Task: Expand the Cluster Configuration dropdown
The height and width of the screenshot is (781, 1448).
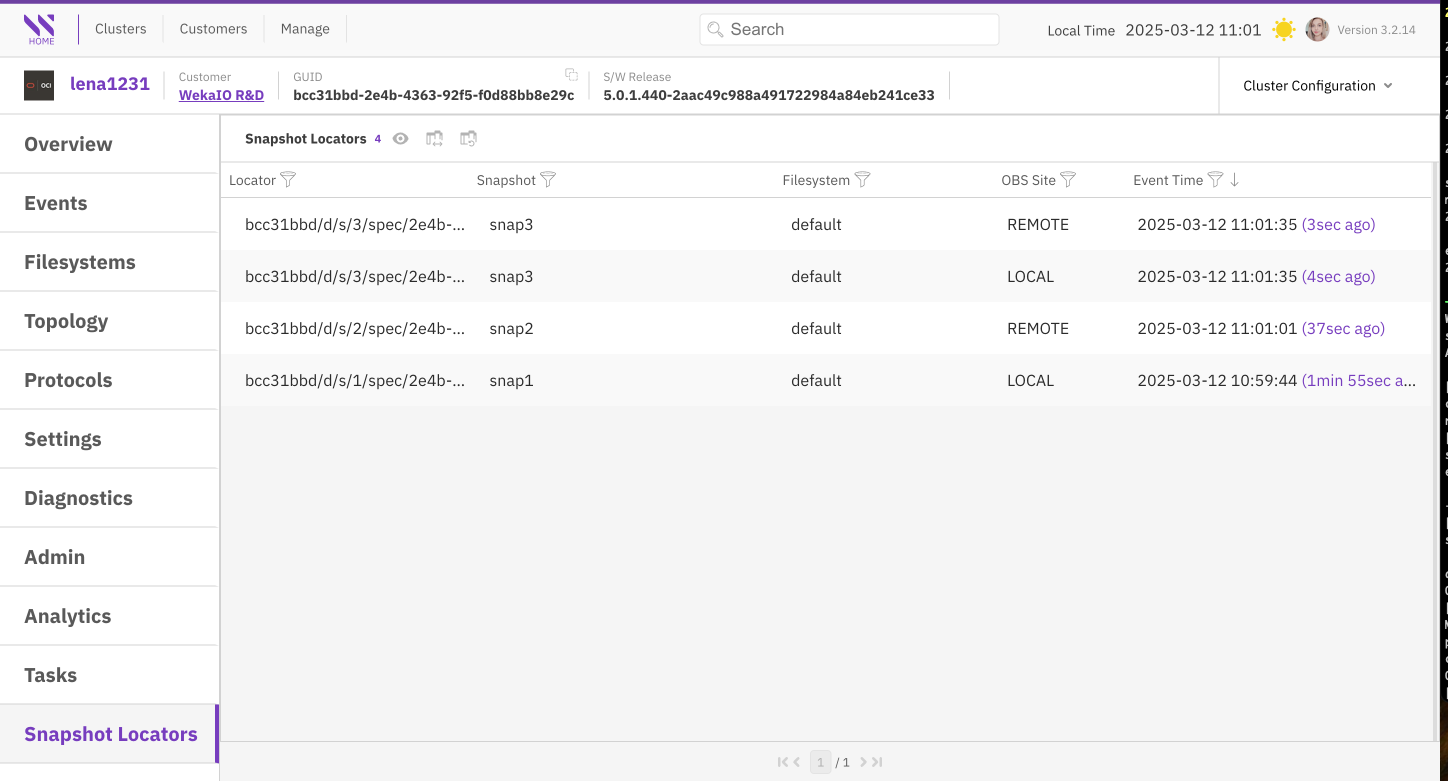Action: 1317,86
